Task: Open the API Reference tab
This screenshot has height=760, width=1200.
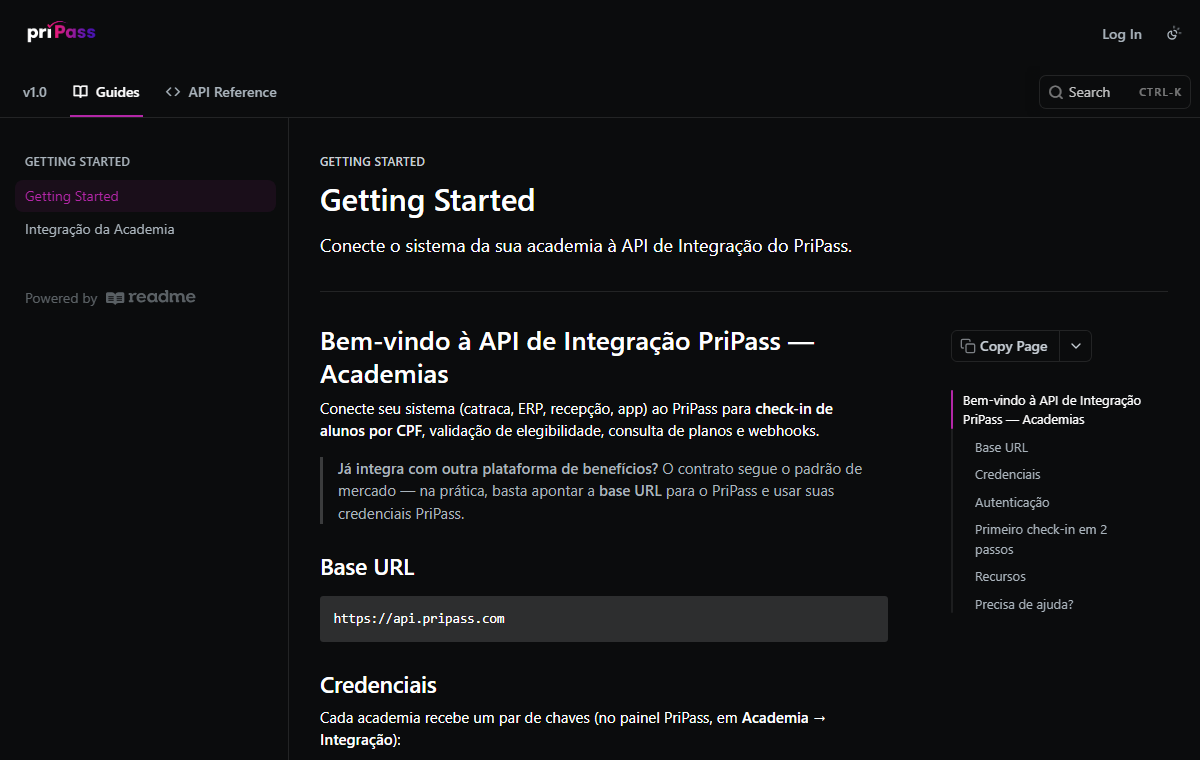Action: click(221, 92)
